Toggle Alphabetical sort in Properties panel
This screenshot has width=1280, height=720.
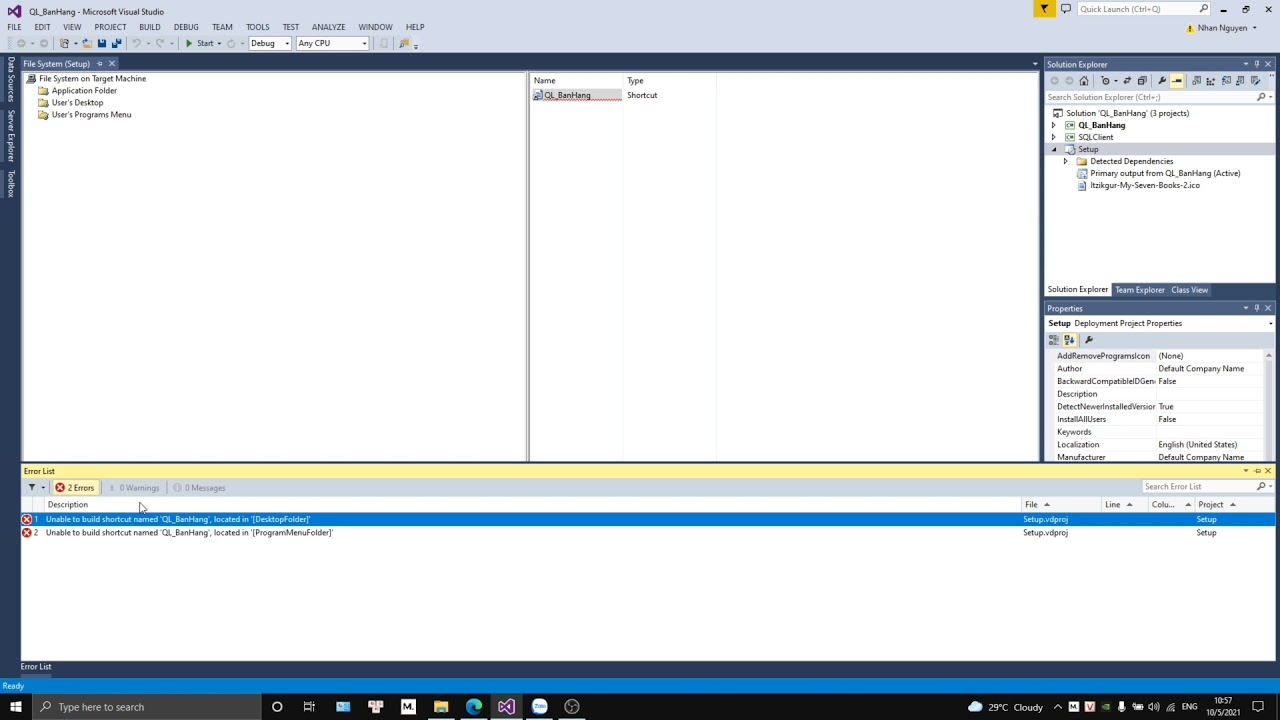click(x=1068, y=340)
